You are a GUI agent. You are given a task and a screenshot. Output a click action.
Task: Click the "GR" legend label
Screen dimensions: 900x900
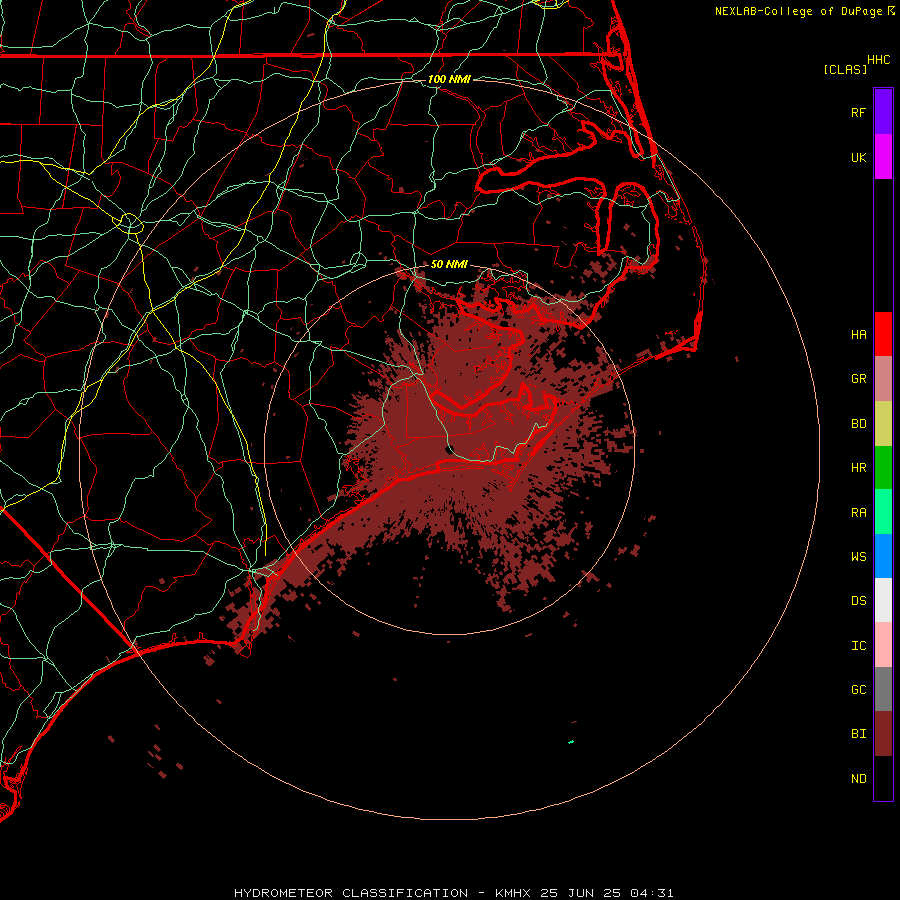tap(859, 379)
